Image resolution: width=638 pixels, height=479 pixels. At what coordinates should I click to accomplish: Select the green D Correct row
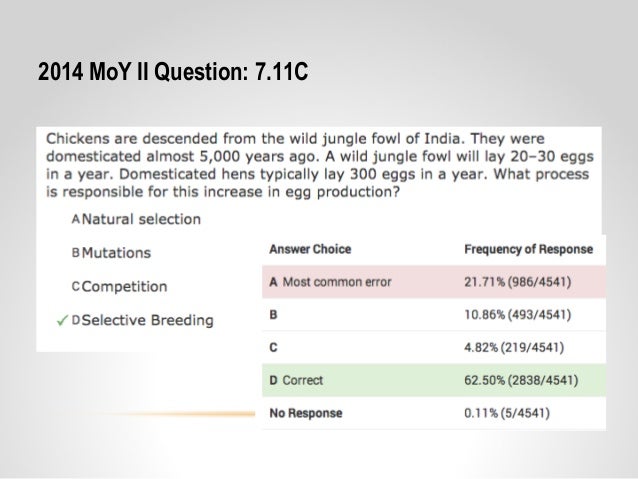tap(434, 380)
